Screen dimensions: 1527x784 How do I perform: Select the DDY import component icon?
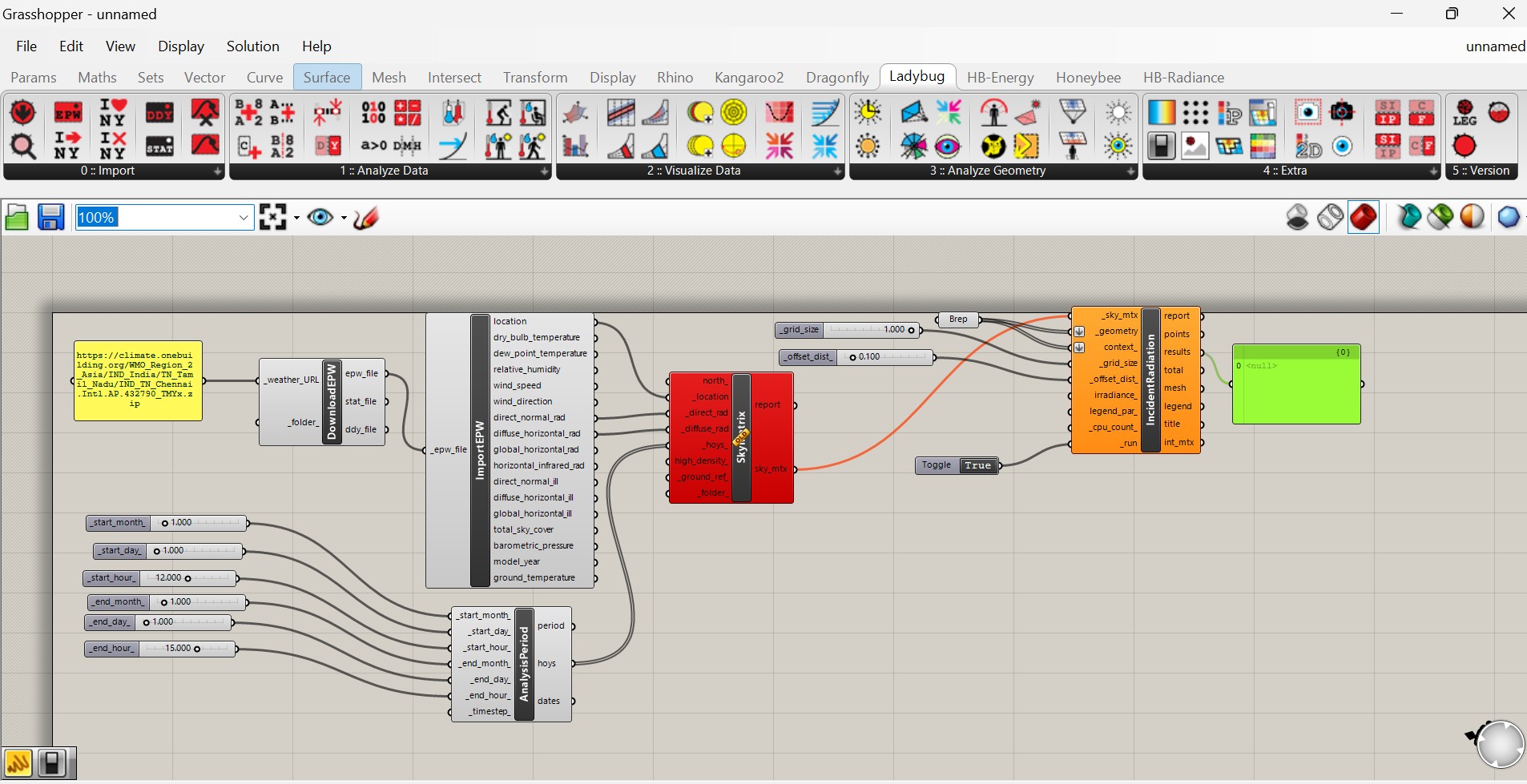click(159, 113)
